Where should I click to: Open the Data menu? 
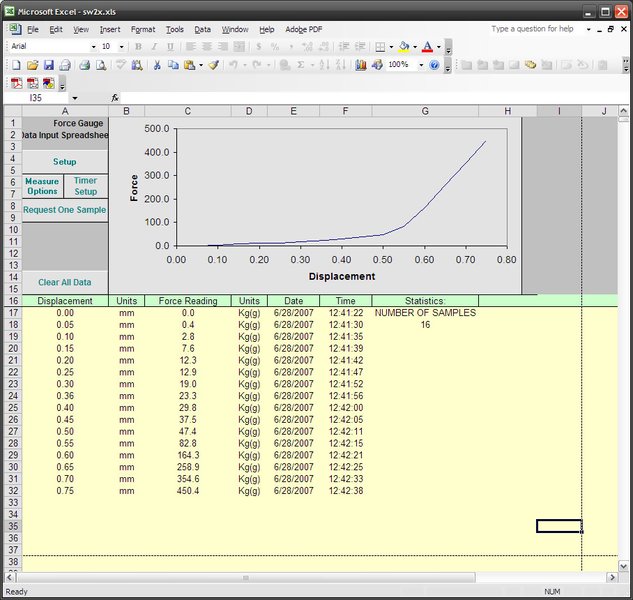point(202,30)
